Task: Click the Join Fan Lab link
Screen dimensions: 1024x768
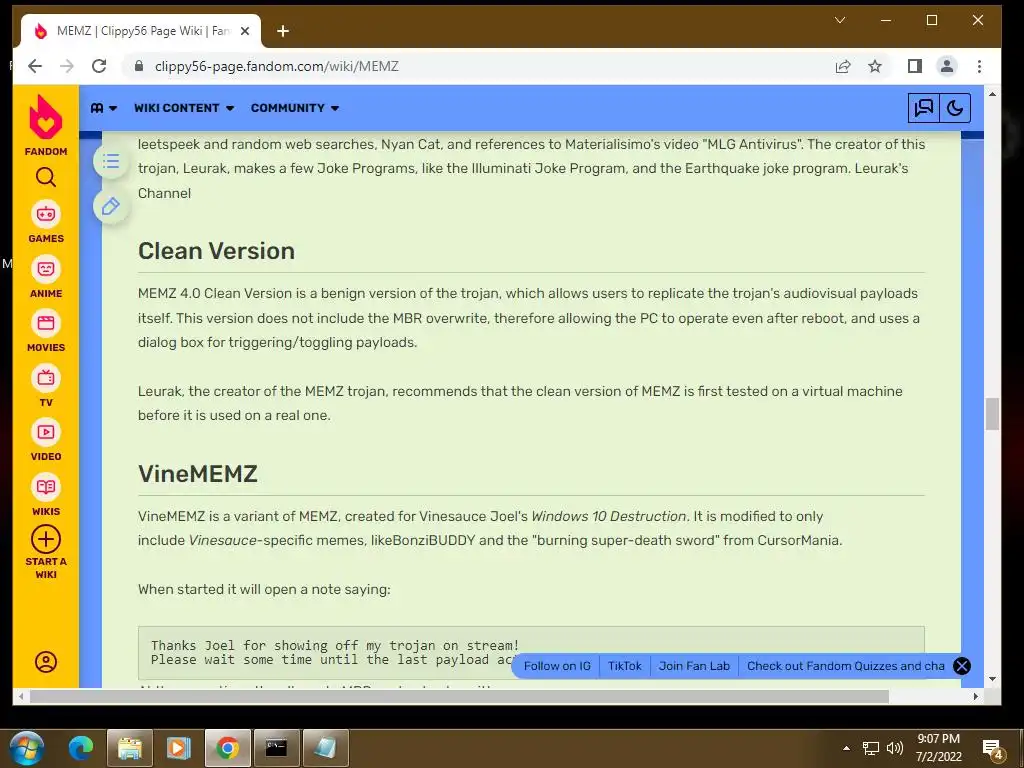Action: click(x=694, y=666)
